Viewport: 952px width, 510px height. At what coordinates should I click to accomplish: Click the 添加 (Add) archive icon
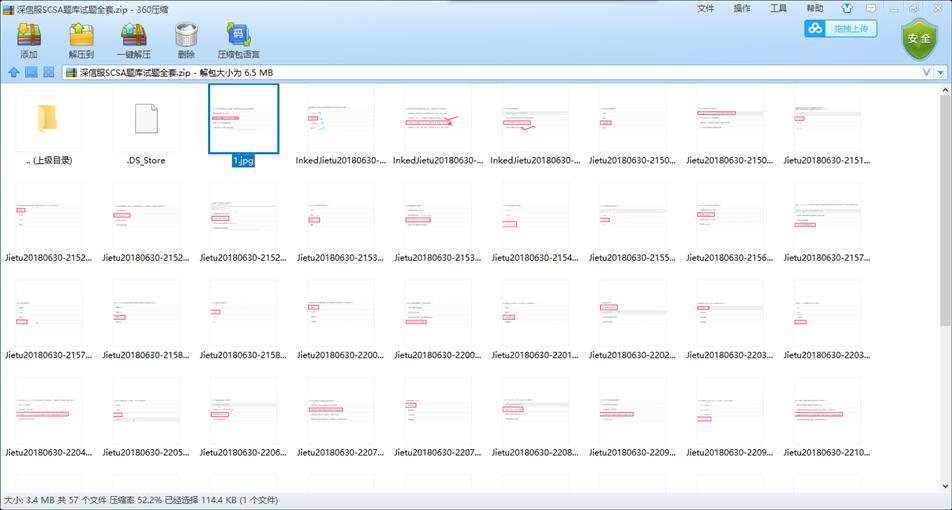pyautogui.click(x=29, y=41)
